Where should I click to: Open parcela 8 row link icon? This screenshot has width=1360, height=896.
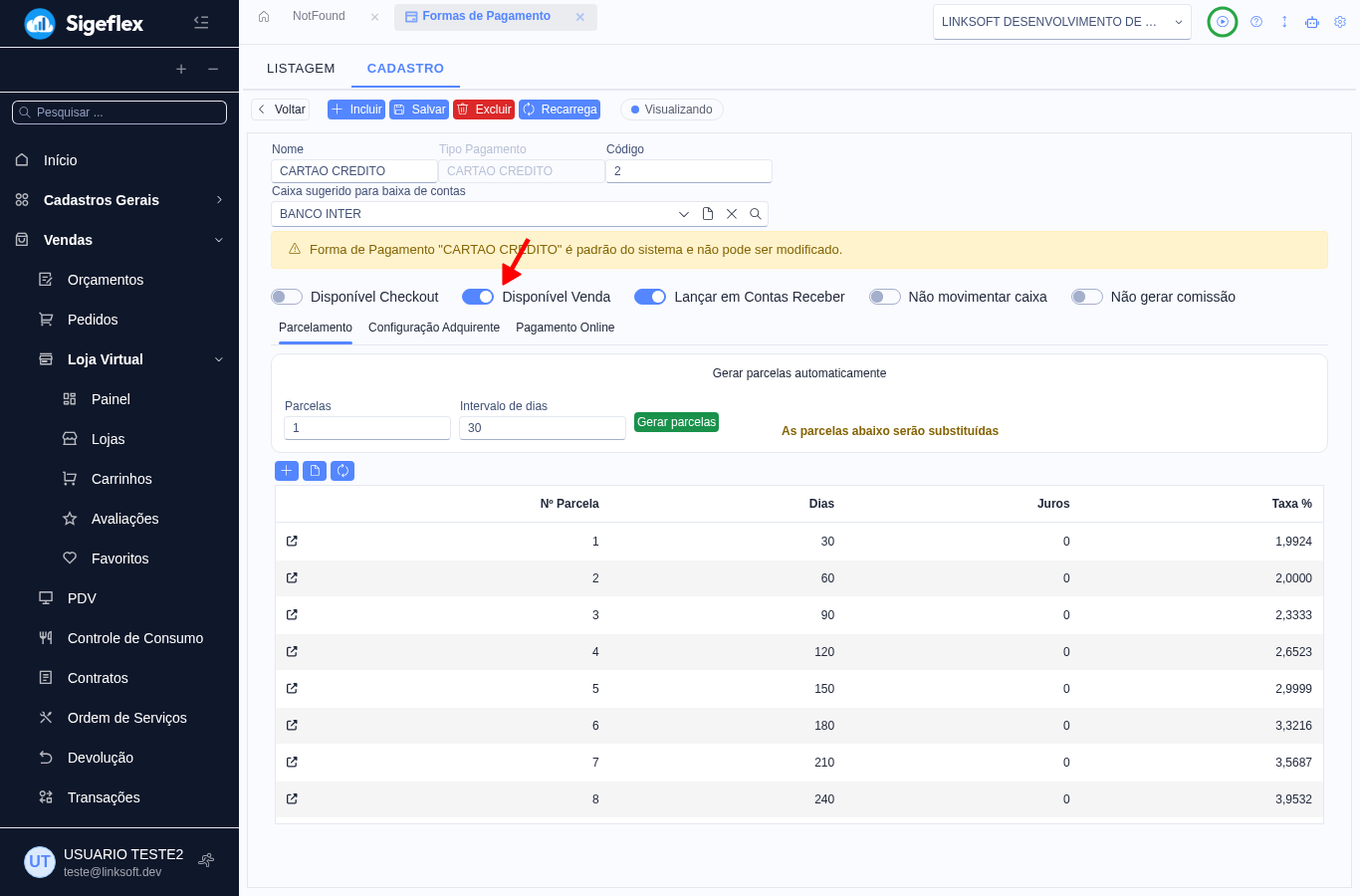[x=292, y=798]
